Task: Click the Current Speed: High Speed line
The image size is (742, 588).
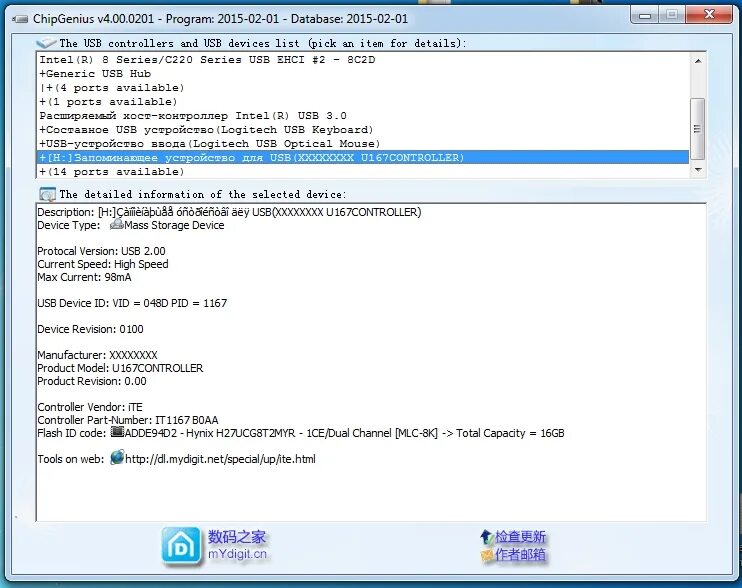Action: click(x=103, y=264)
